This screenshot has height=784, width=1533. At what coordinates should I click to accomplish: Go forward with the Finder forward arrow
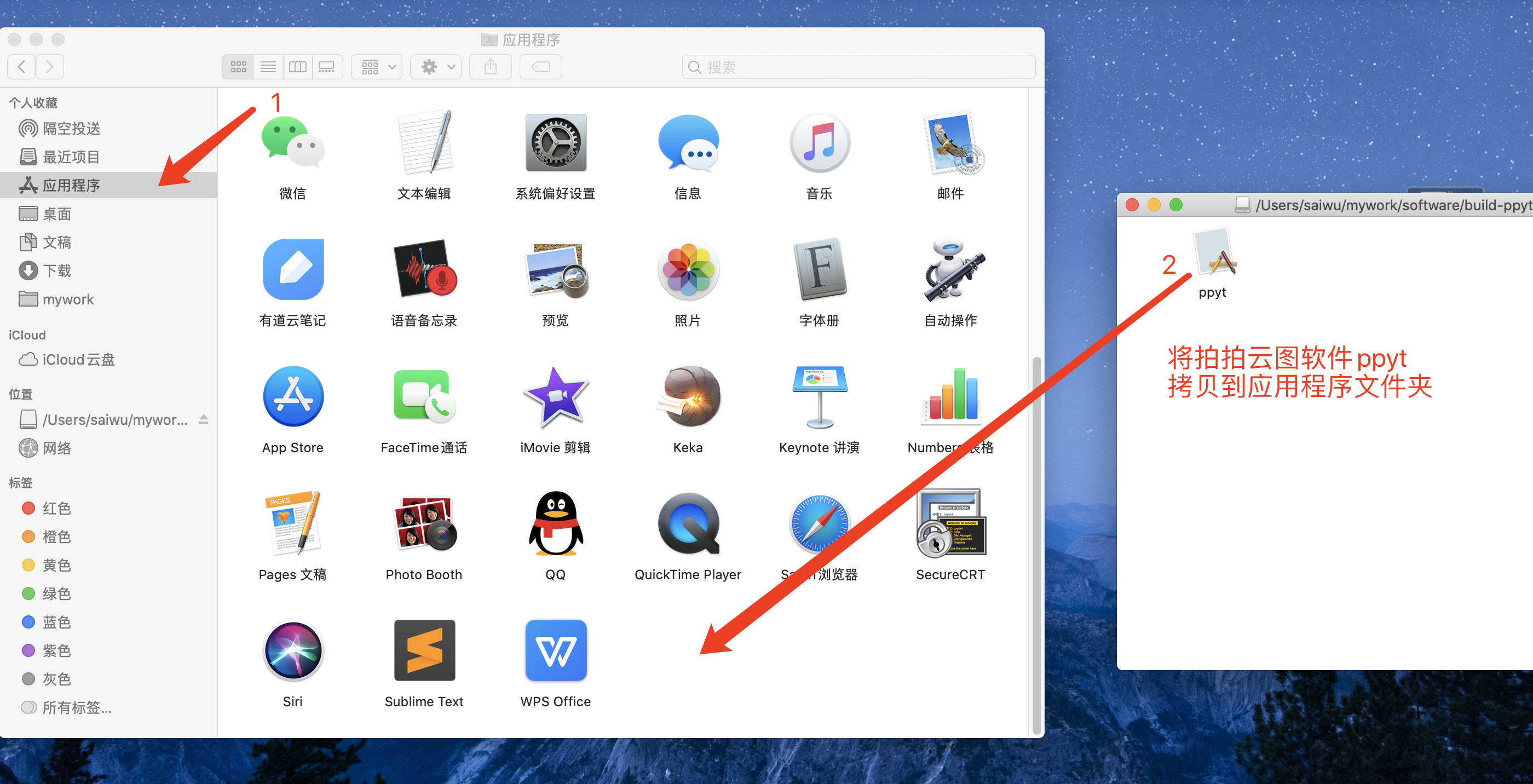(49, 67)
